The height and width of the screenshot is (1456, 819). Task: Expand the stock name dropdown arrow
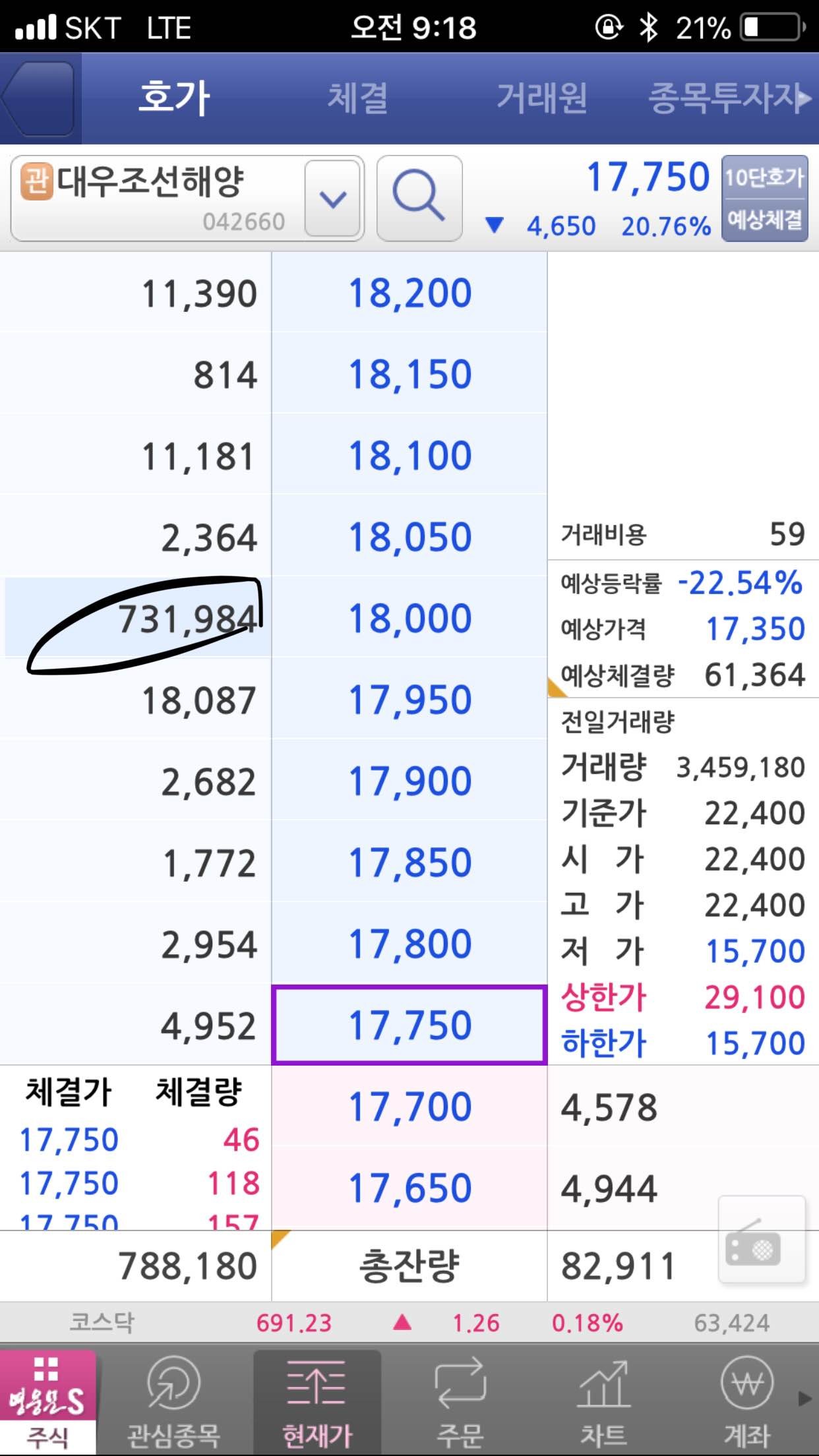[333, 198]
